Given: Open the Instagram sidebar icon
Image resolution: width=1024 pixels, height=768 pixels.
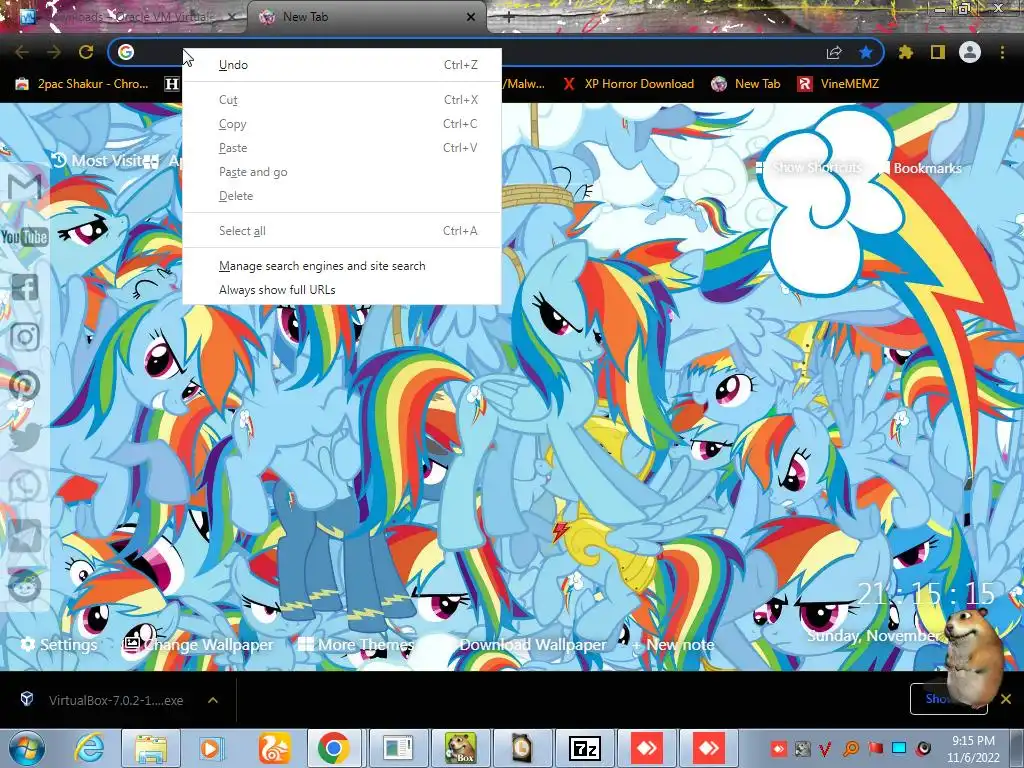Looking at the screenshot, I should click(25, 337).
